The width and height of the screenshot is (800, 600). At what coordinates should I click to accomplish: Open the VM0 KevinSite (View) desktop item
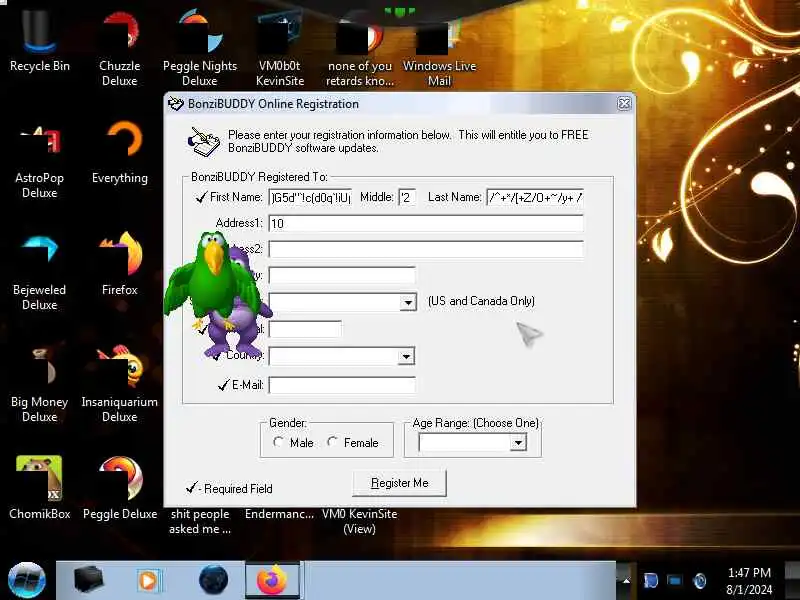[359, 521]
